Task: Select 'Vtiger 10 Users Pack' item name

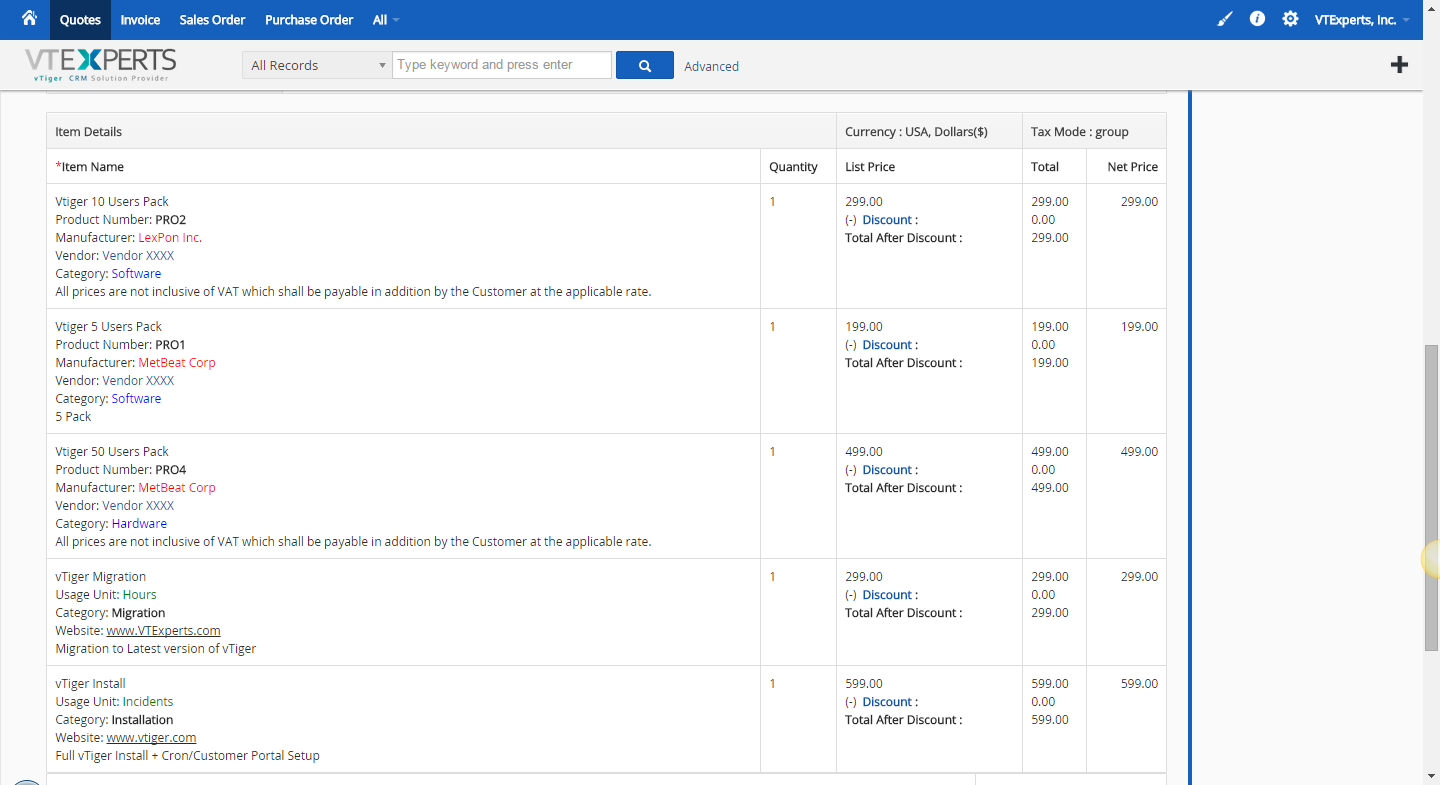Action: [112, 202]
